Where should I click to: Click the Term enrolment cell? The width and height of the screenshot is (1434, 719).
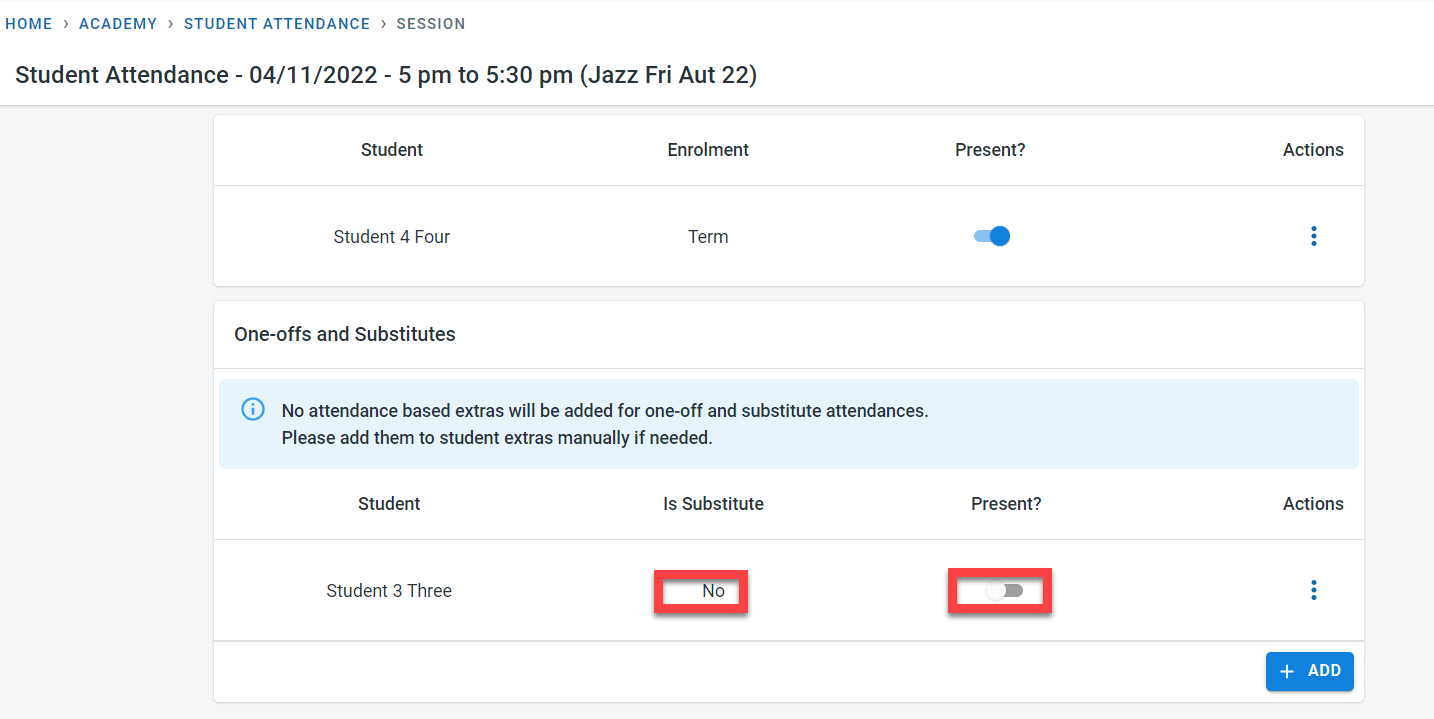pyautogui.click(x=708, y=237)
